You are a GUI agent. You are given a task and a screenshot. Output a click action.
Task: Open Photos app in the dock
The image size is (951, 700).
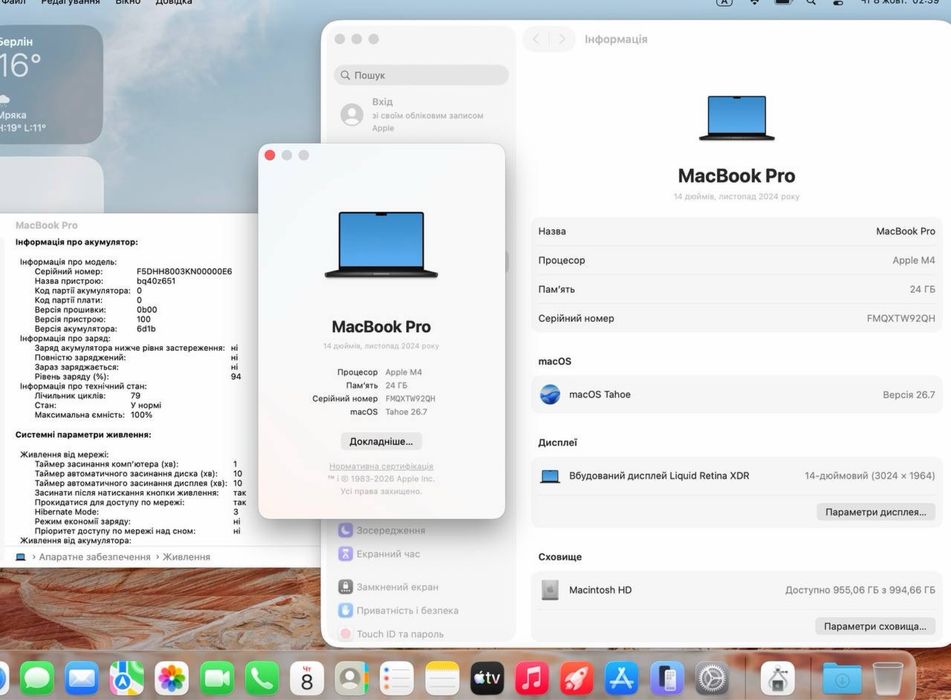[172, 678]
